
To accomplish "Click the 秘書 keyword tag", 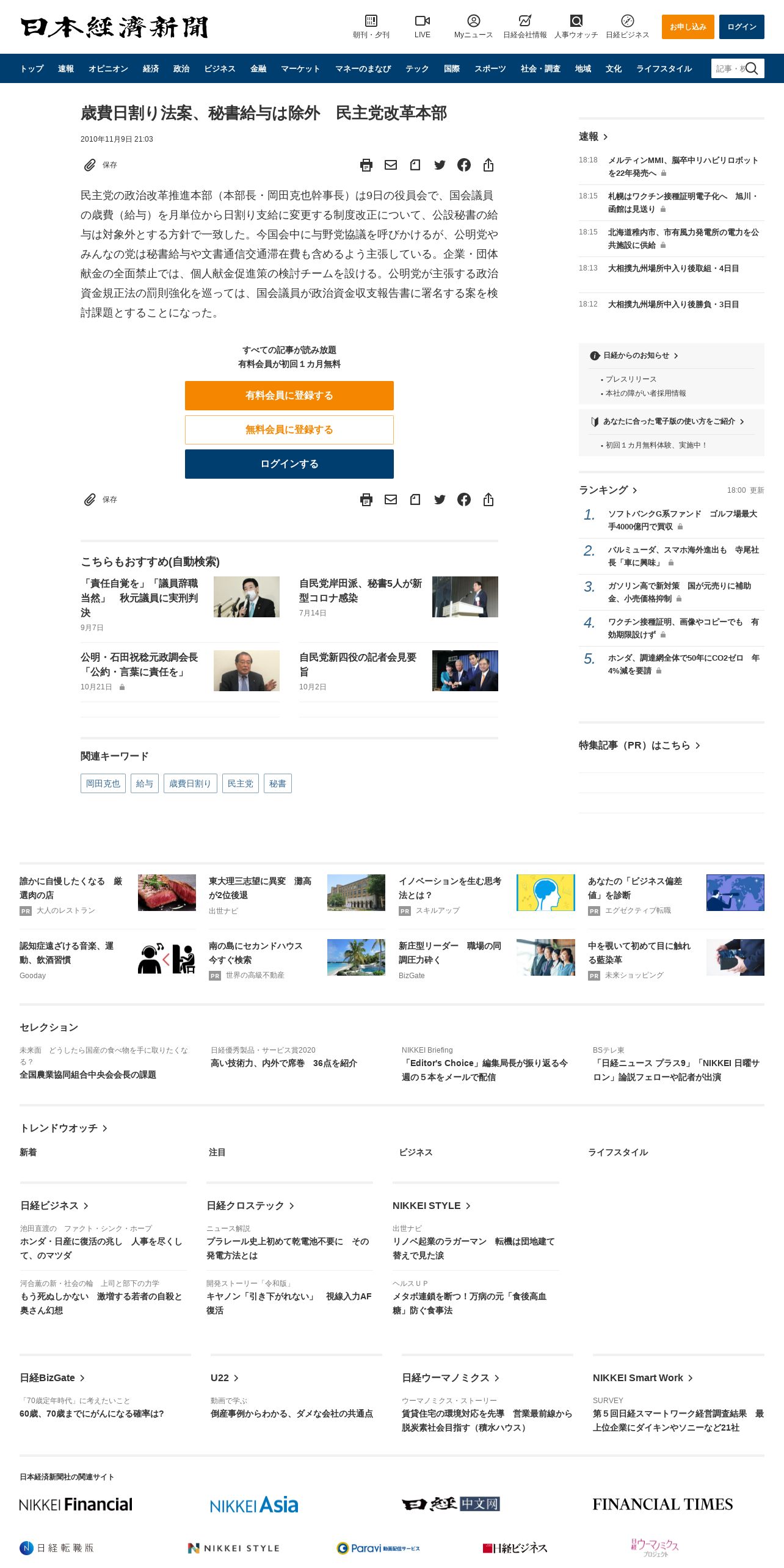I will pyautogui.click(x=278, y=783).
